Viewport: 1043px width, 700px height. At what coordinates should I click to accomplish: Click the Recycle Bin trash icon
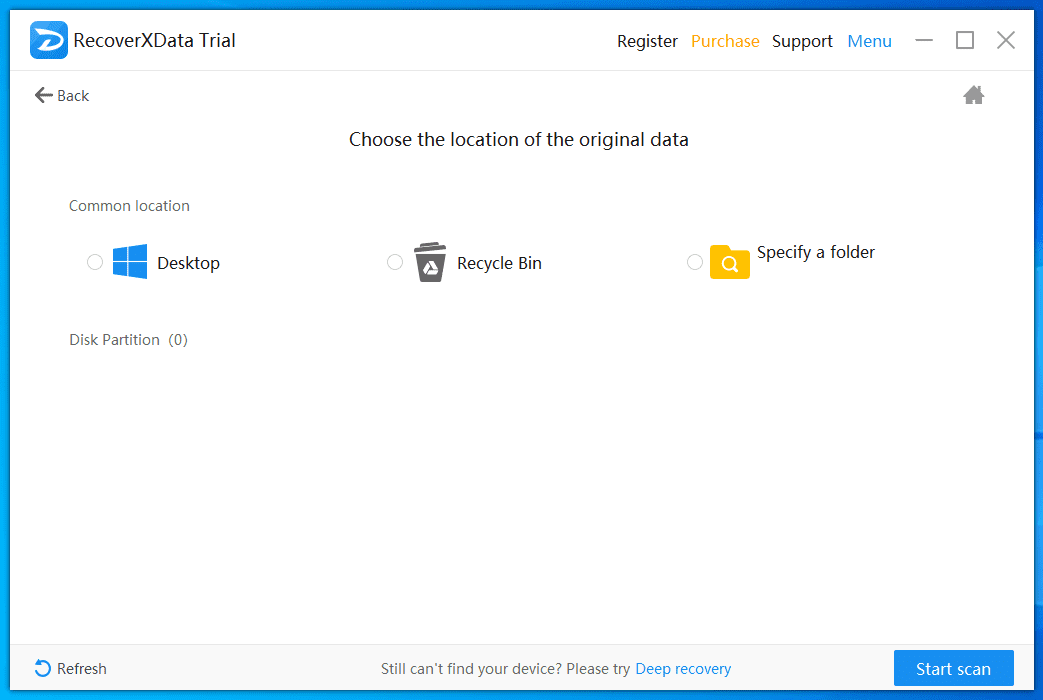(430, 262)
